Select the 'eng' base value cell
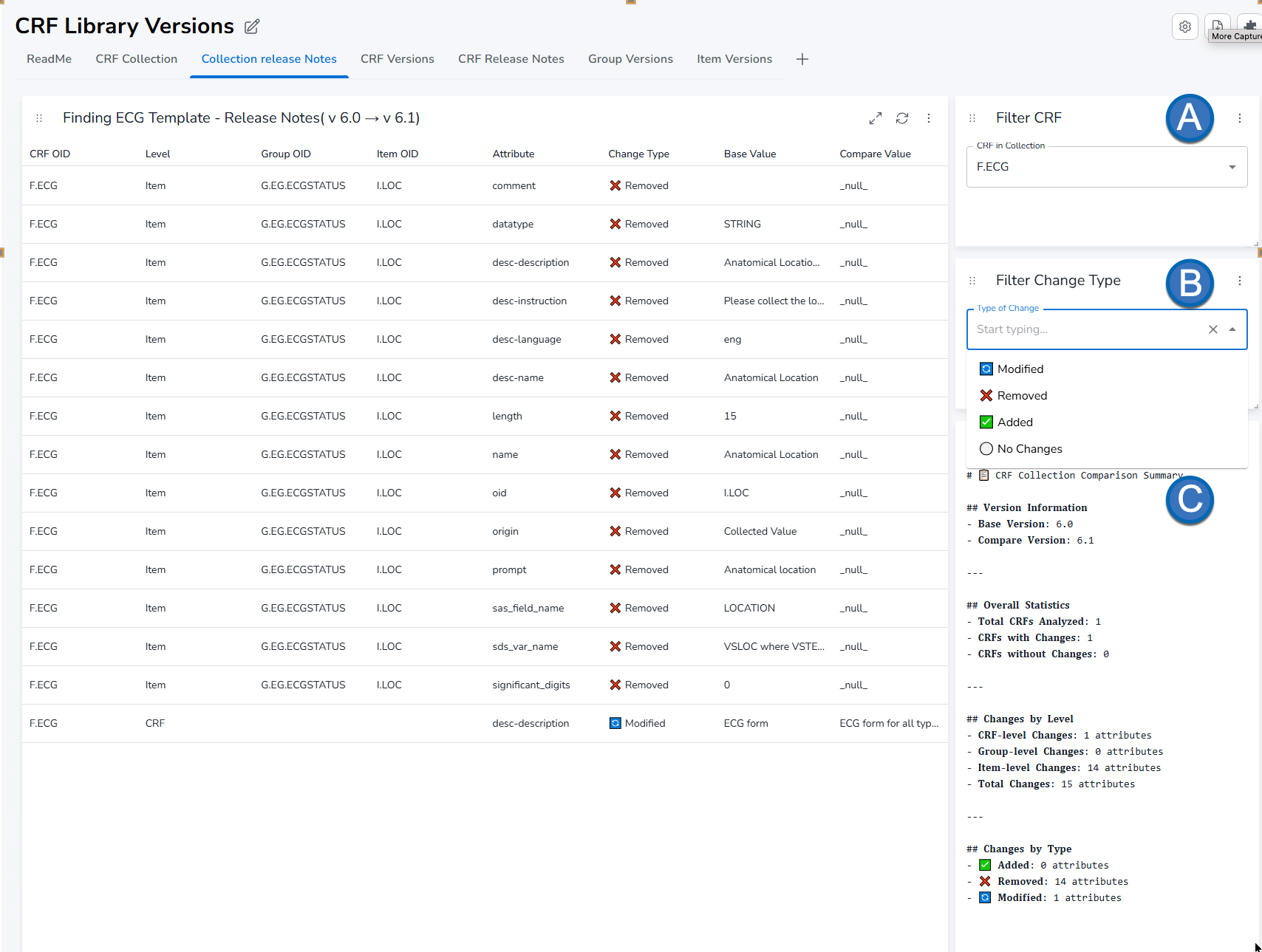This screenshot has height=952, width=1262. pos(732,340)
